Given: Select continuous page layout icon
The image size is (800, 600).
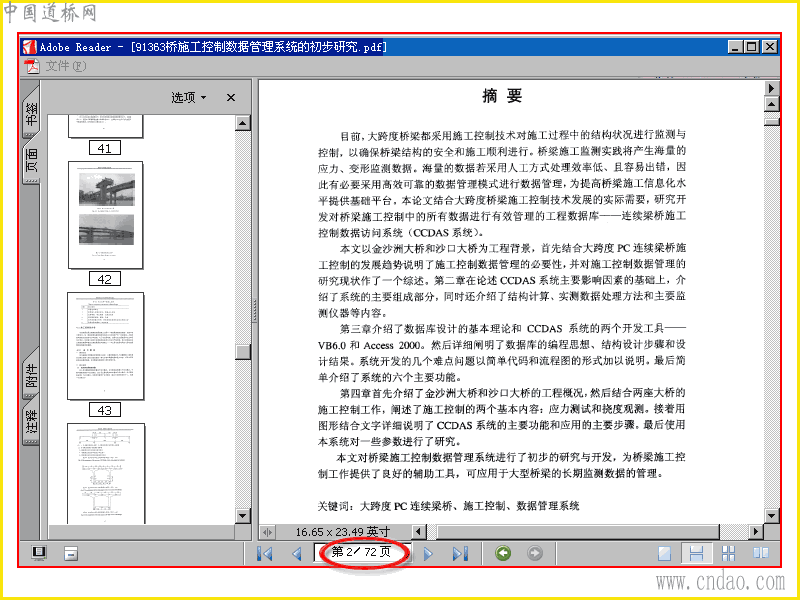Looking at the screenshot, I should tap(696, 553).
